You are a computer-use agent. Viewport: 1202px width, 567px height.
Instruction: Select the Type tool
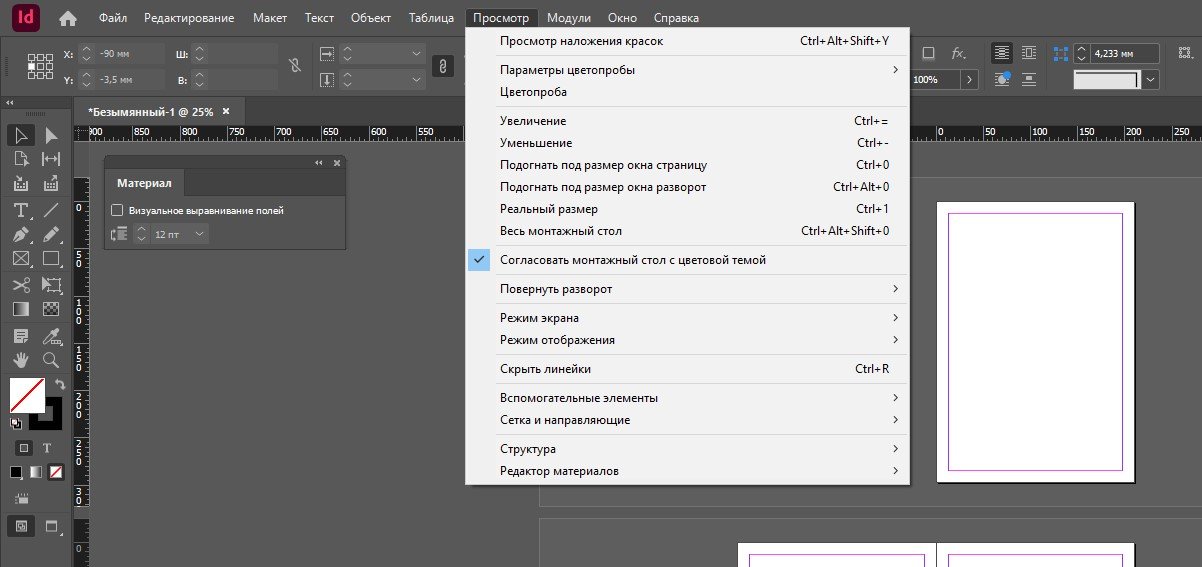(x=21, y=210)
